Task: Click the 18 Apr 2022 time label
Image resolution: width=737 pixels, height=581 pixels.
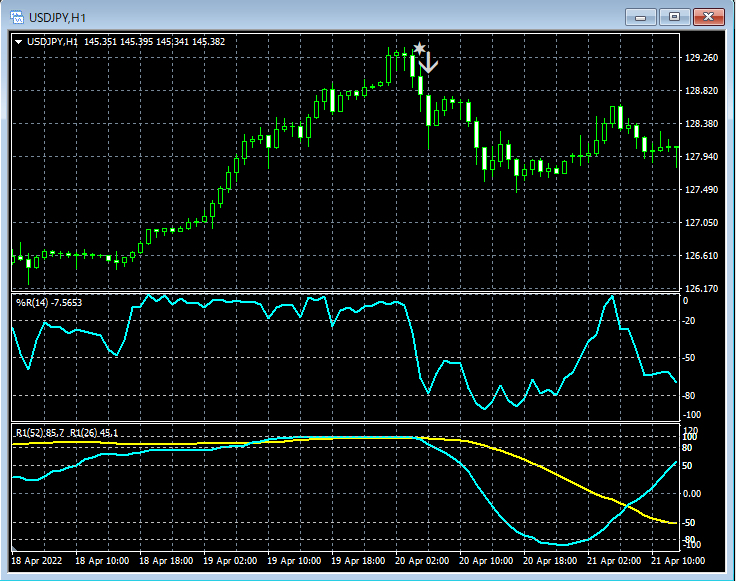Action: click(36, 561)
